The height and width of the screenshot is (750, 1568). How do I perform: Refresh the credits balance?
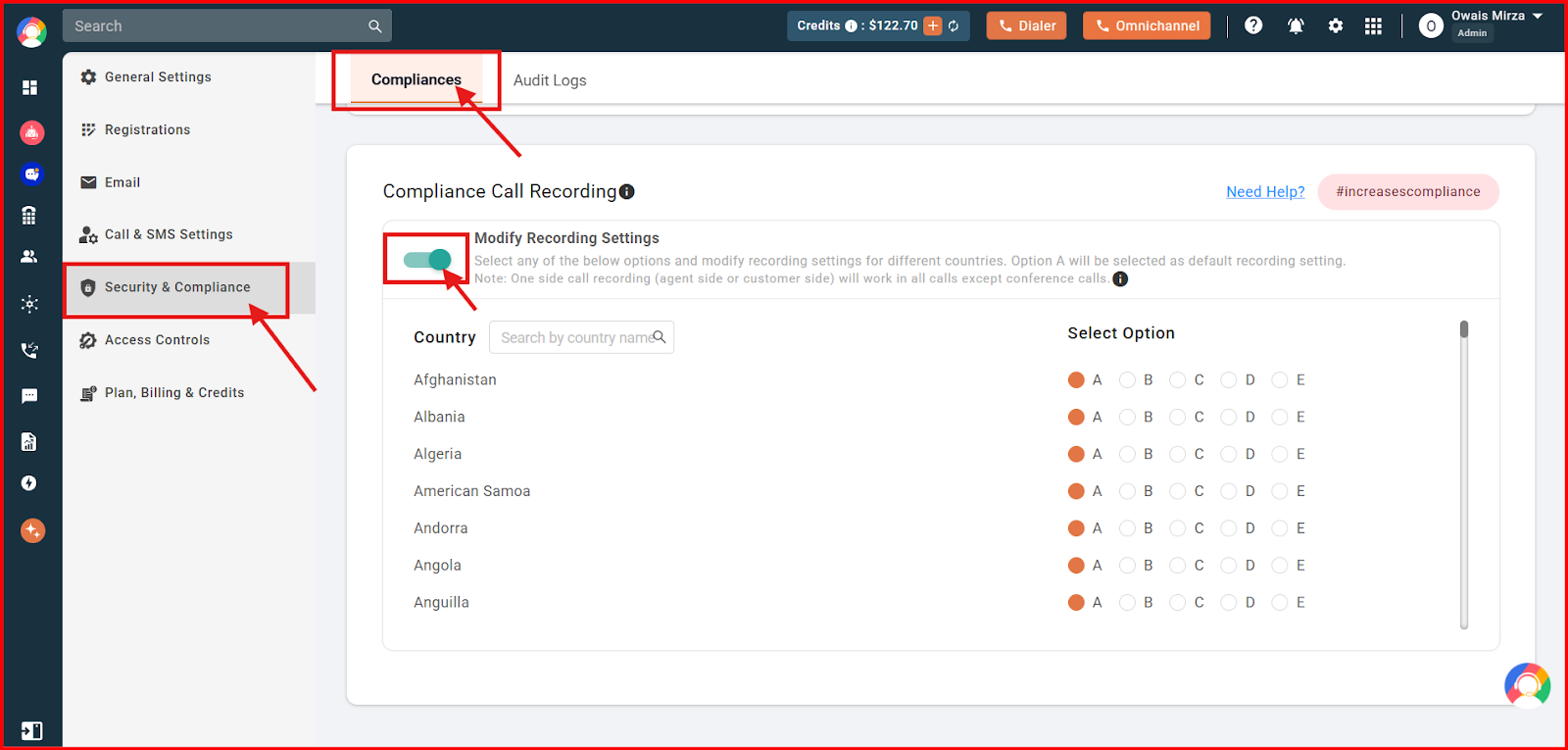click(x=954, y=26)
